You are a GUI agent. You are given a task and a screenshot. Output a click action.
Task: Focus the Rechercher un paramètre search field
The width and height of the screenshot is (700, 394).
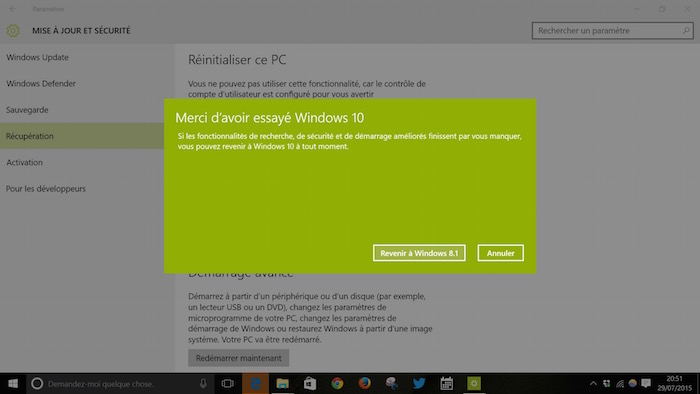click(x=612, y=31)
